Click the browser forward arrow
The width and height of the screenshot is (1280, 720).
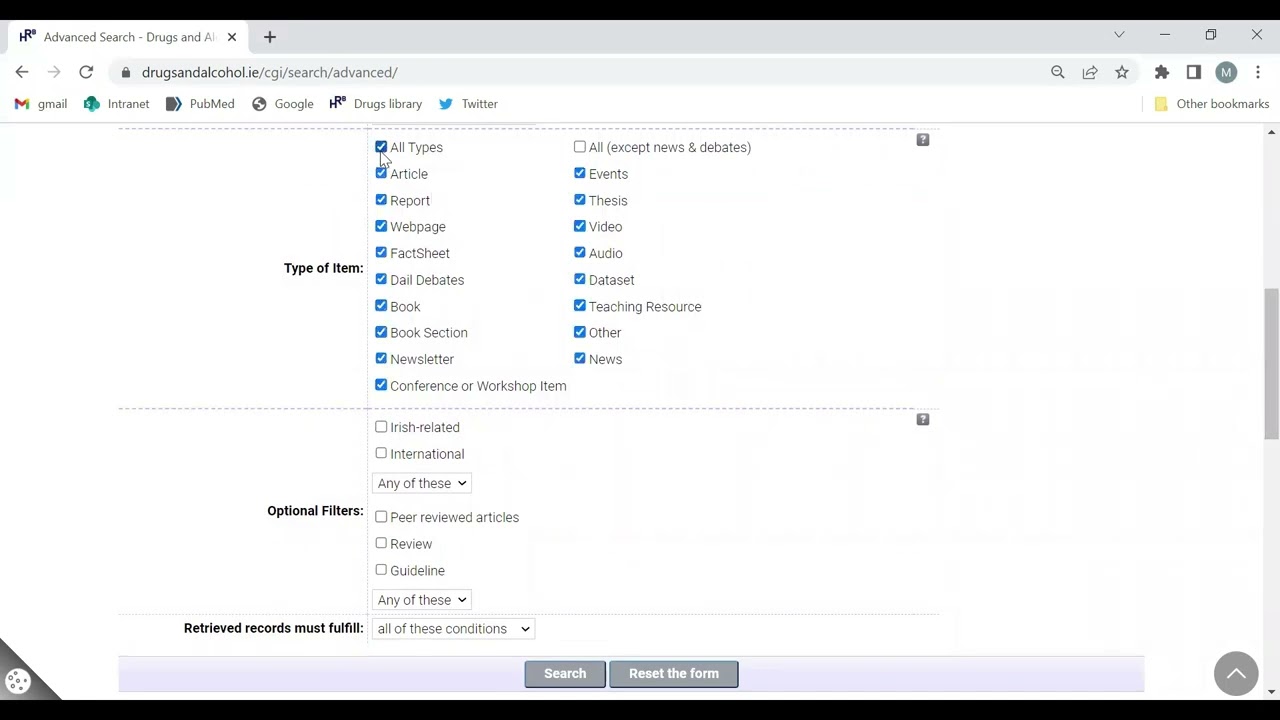pyautogui.click(x=54, y=72)
